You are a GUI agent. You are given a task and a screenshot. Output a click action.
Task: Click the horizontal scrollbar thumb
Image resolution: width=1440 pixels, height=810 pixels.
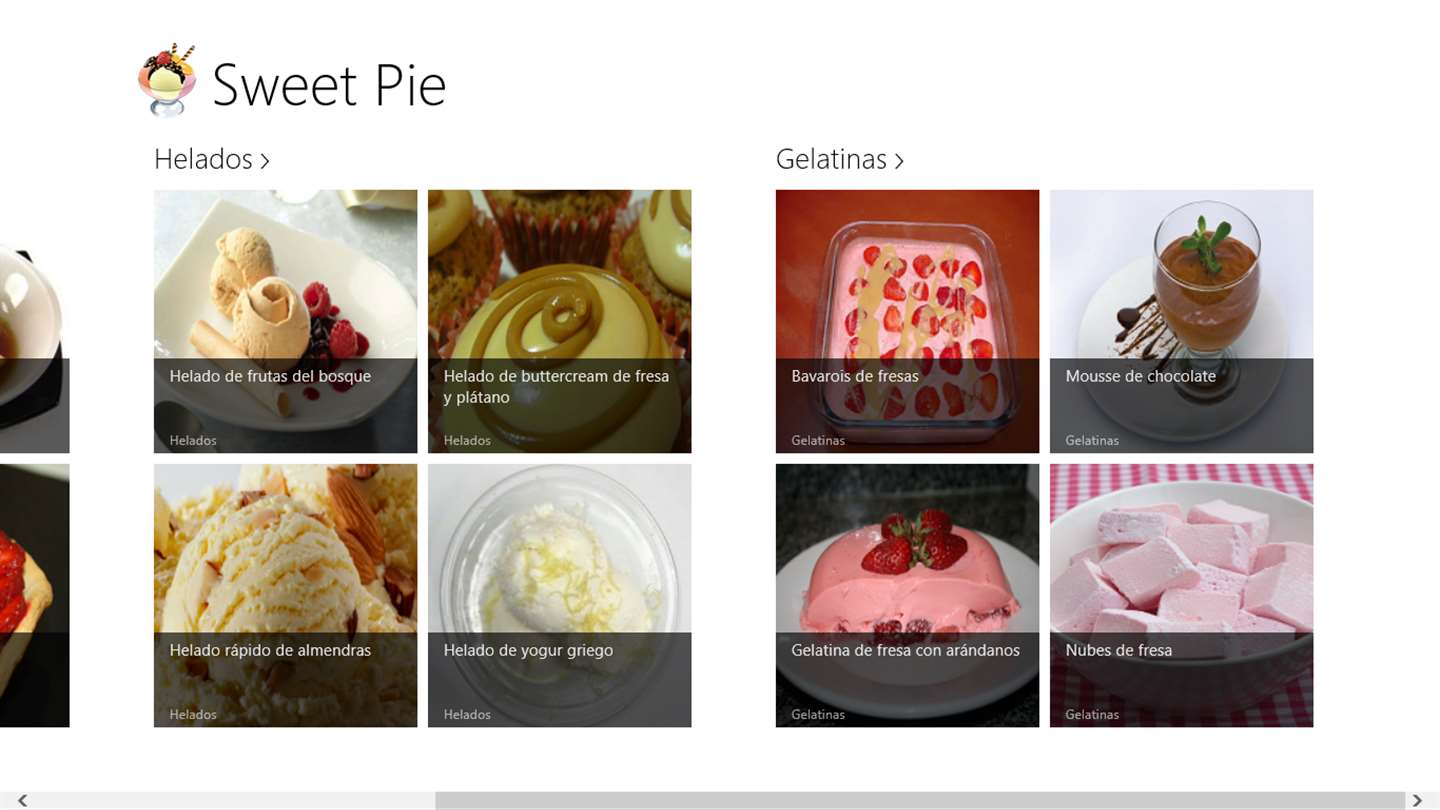[x=919, y=800]
